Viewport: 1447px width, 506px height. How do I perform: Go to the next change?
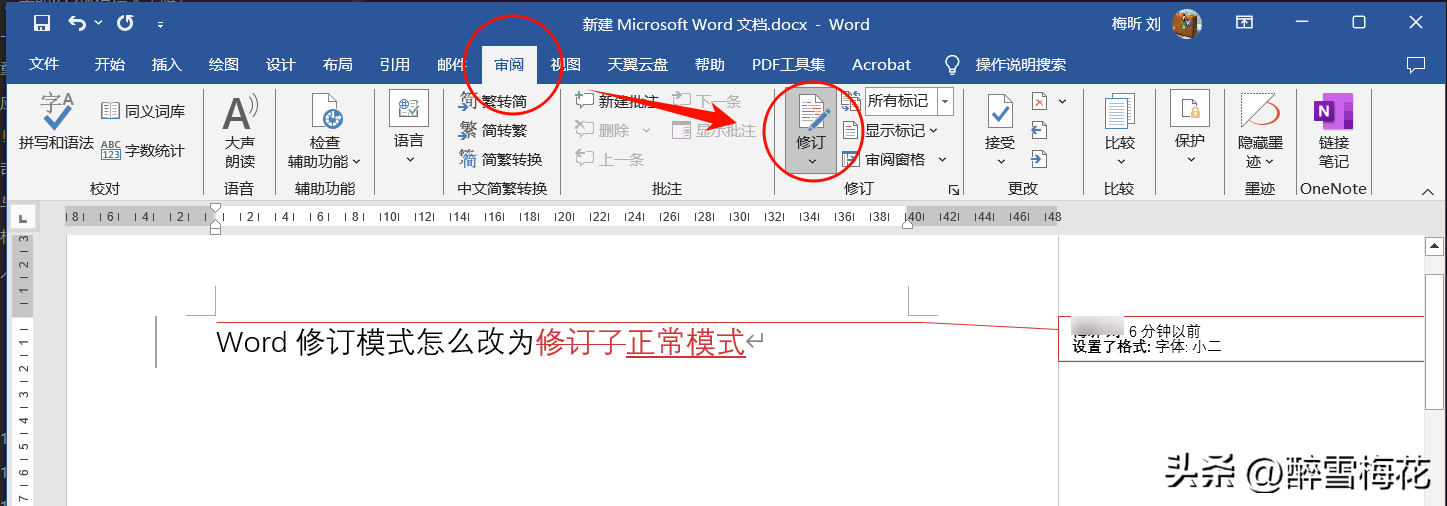(1039, 159)
